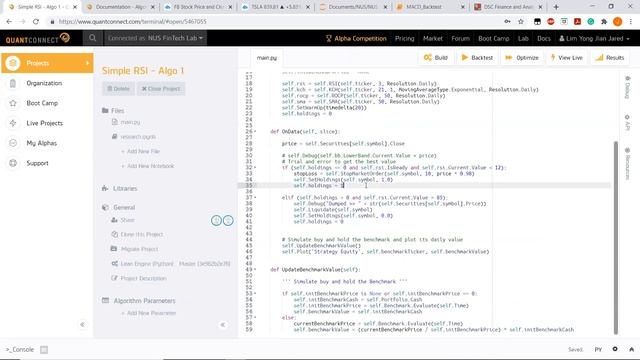640x360 pixels.
Task: Open Organization in the sidebar
Action: (44, 83)
